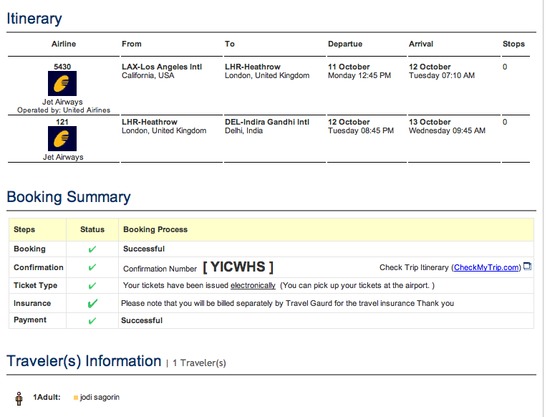This screenshot has width=560, height=417.
Task: Click the 'Payment' step label
Action: [x=30, y=320]
